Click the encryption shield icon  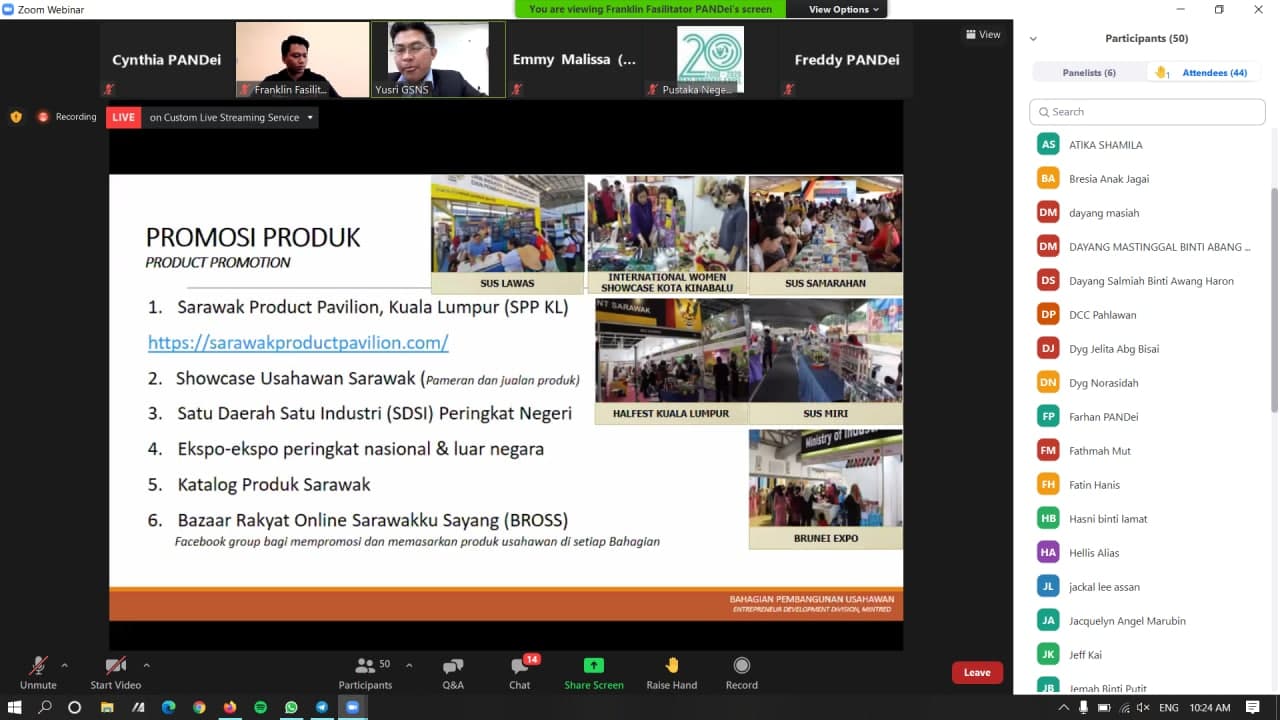[16, 117]
